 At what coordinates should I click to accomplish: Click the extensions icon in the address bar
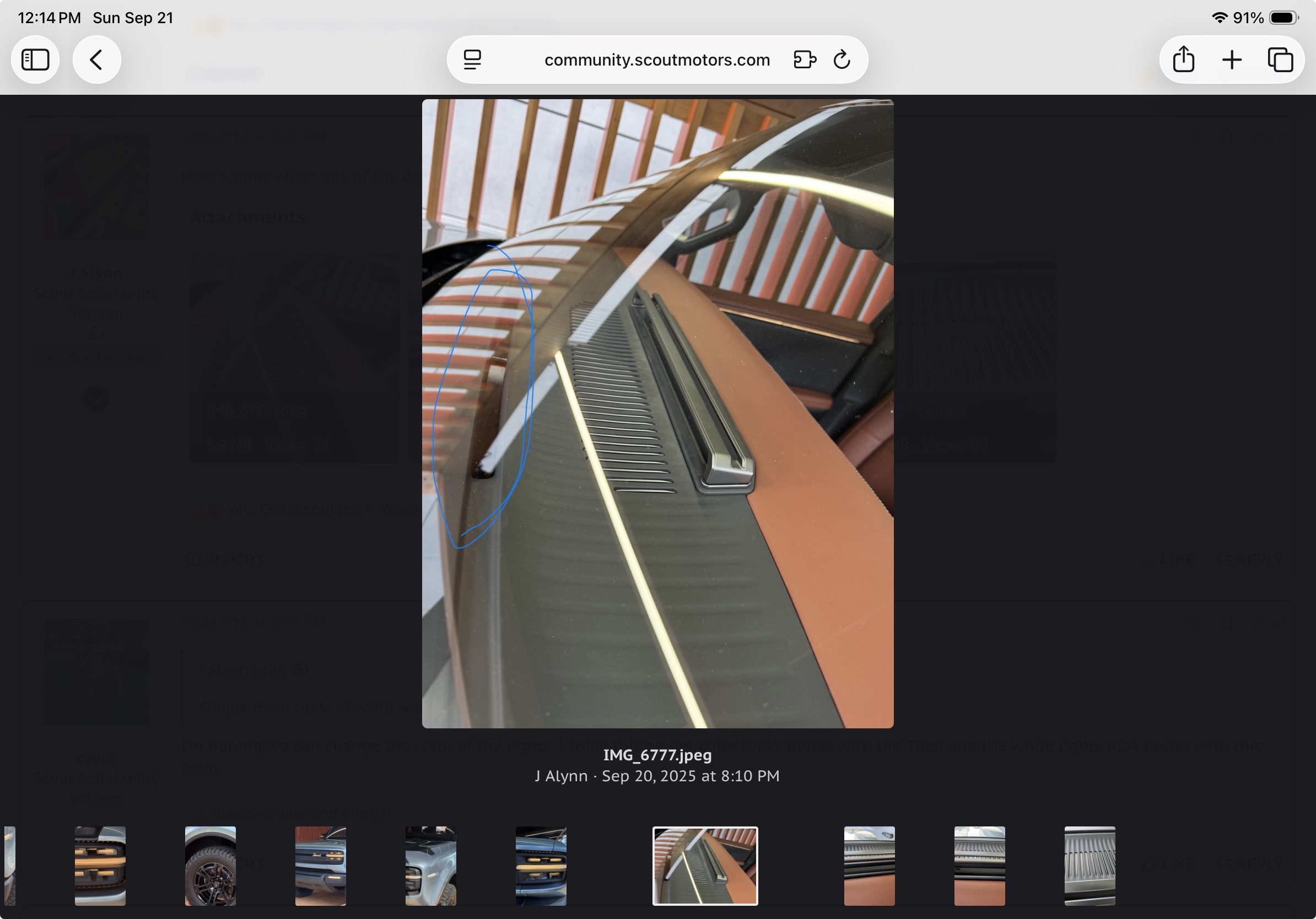pos(804,60)
